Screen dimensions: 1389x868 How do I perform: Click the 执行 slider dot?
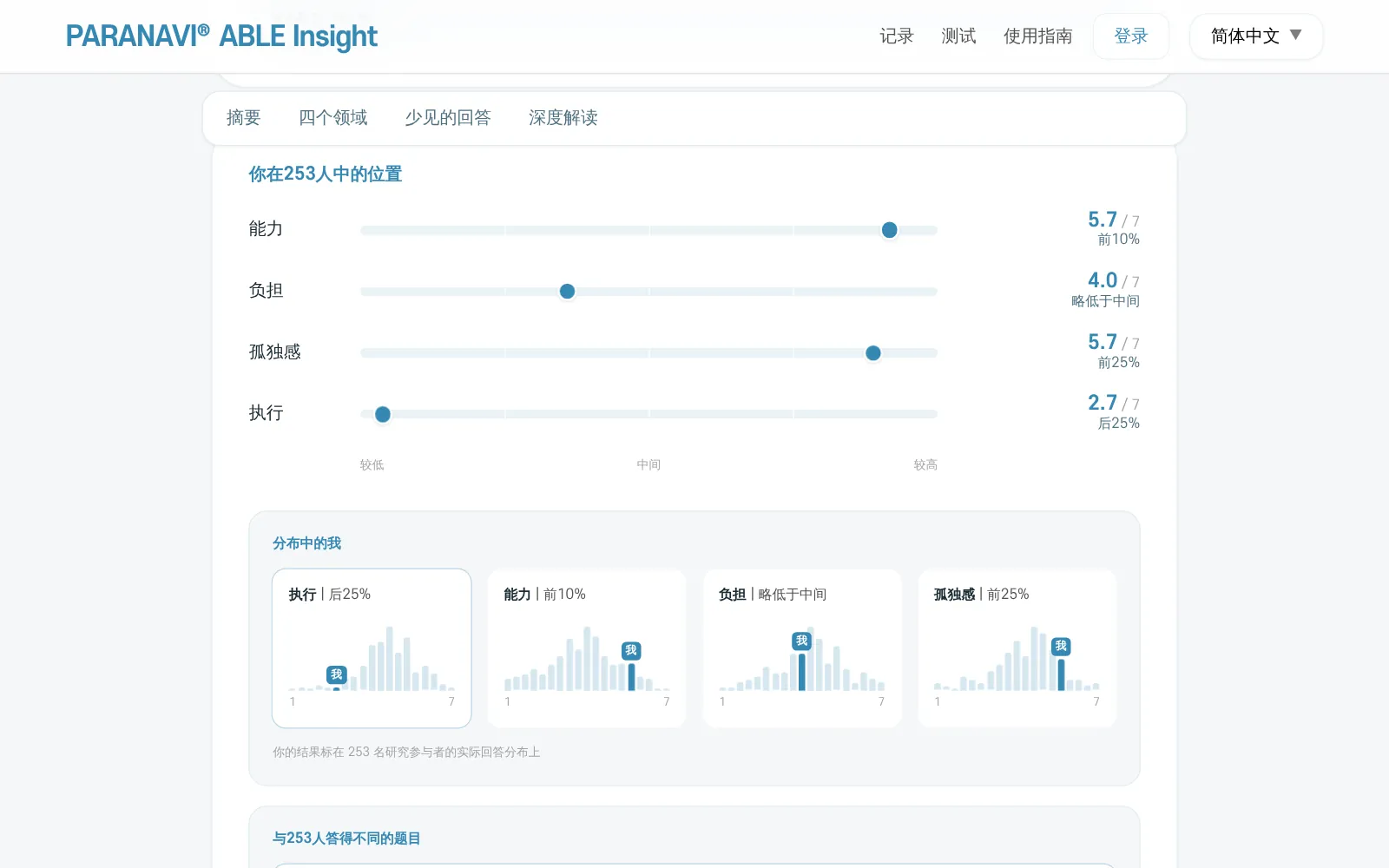(383, 414)
